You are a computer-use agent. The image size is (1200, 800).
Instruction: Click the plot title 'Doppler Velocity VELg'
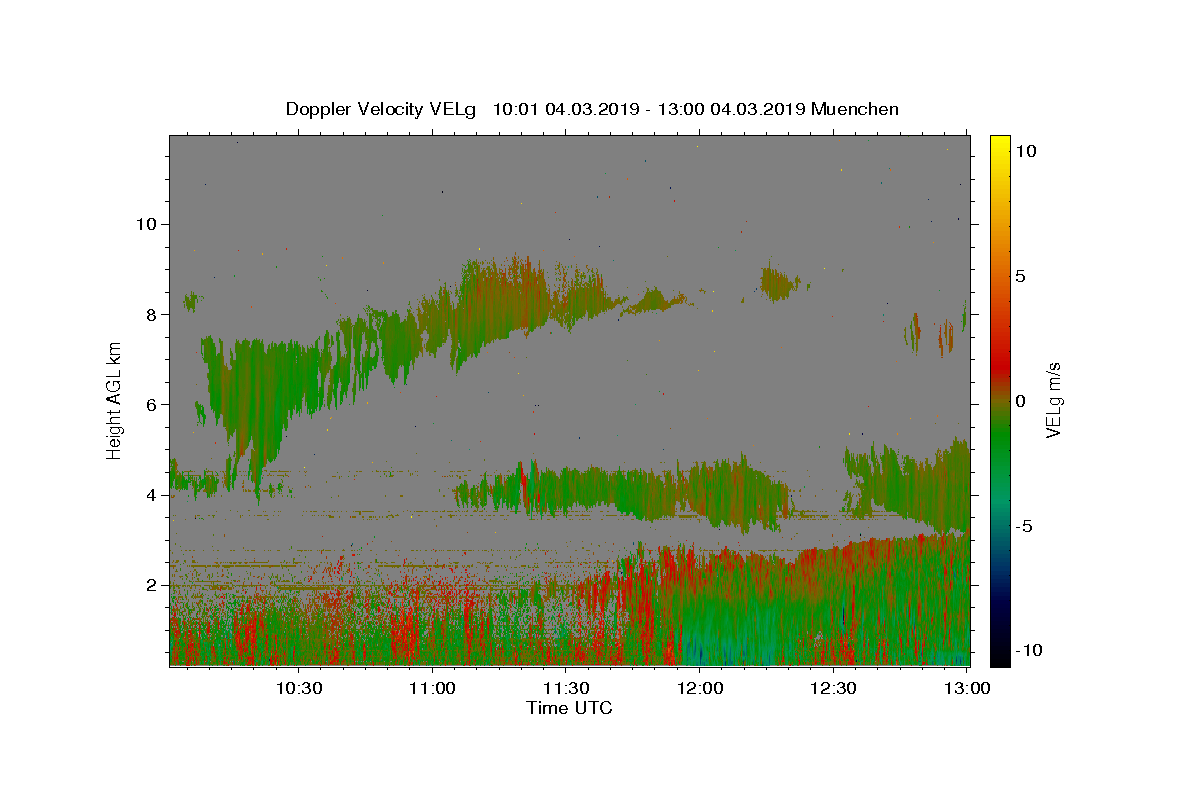click(x=383, y=109)
